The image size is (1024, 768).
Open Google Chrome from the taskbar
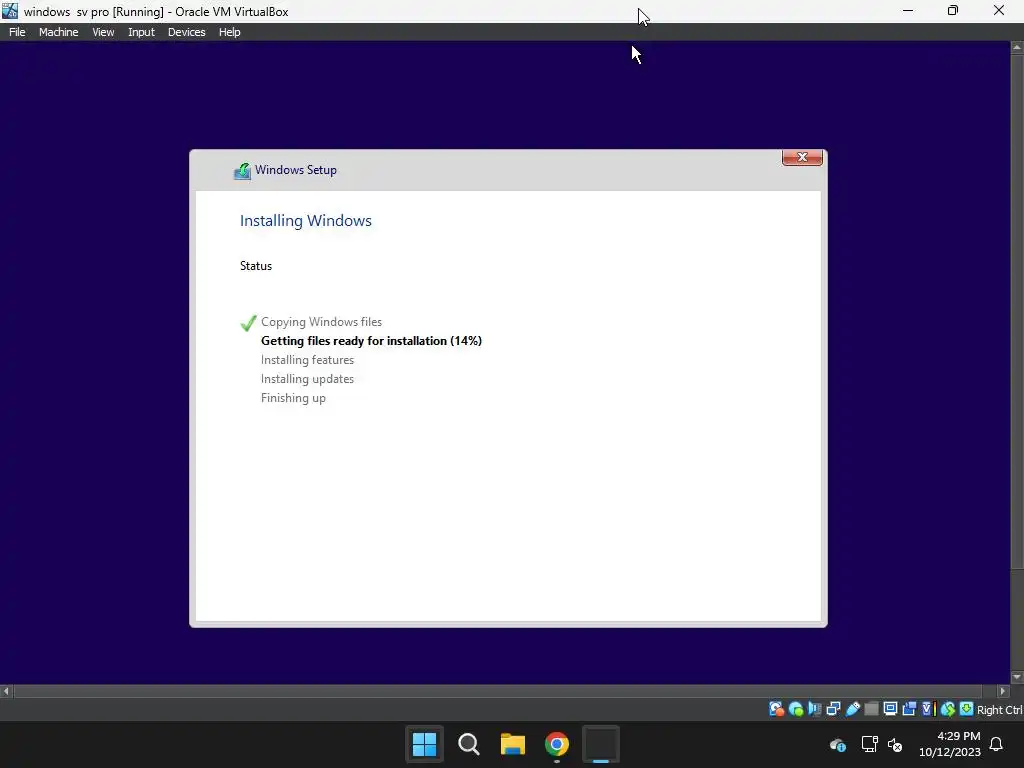click(x=556, y=744)
